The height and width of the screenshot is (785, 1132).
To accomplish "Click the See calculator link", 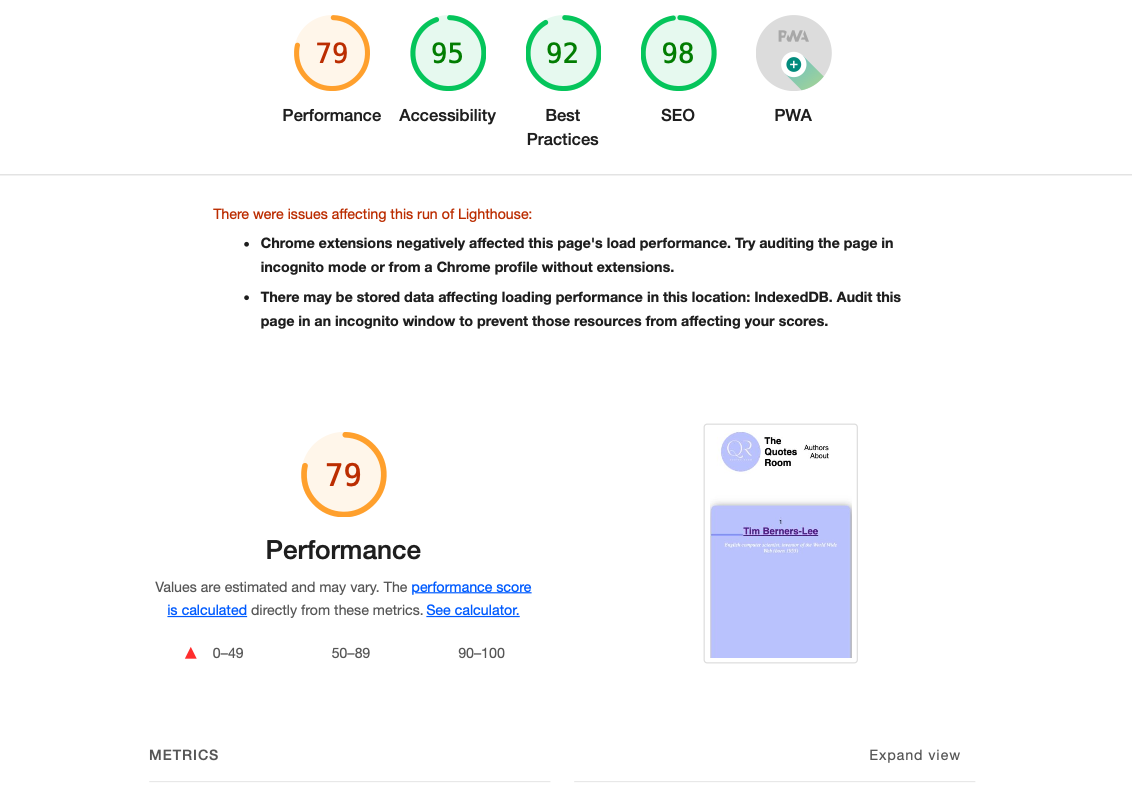I will (472, 610).
